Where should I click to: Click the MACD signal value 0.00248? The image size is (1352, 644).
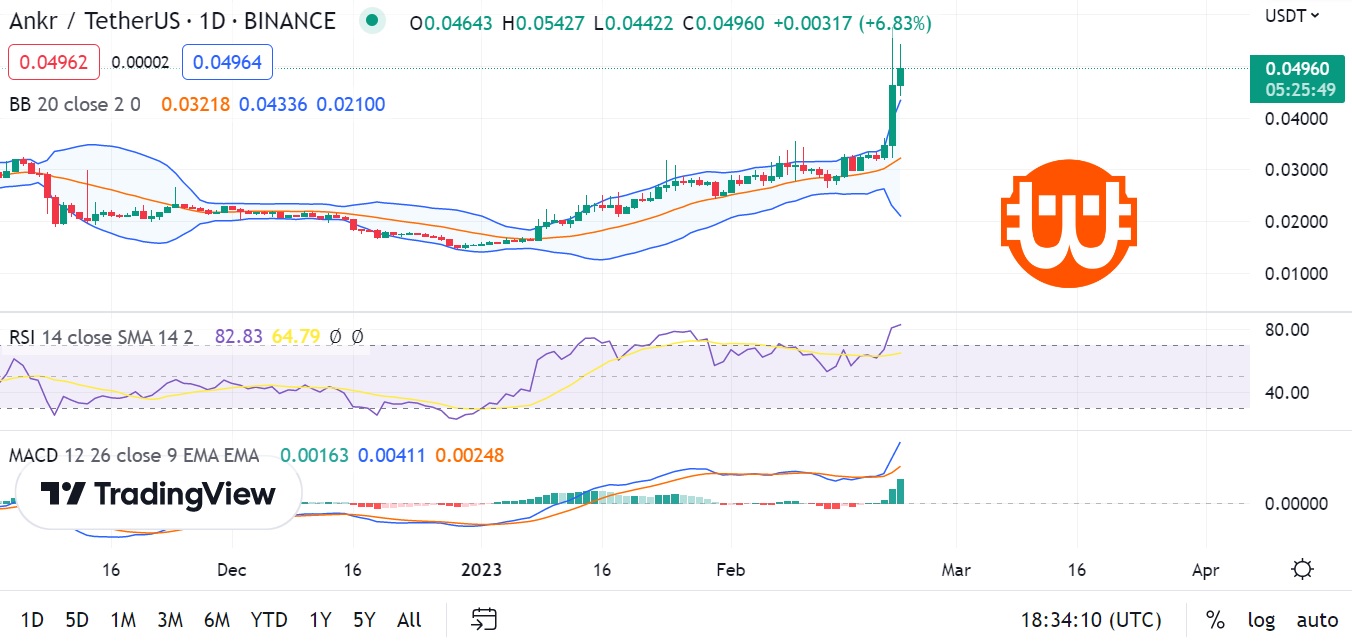(469, 456)
